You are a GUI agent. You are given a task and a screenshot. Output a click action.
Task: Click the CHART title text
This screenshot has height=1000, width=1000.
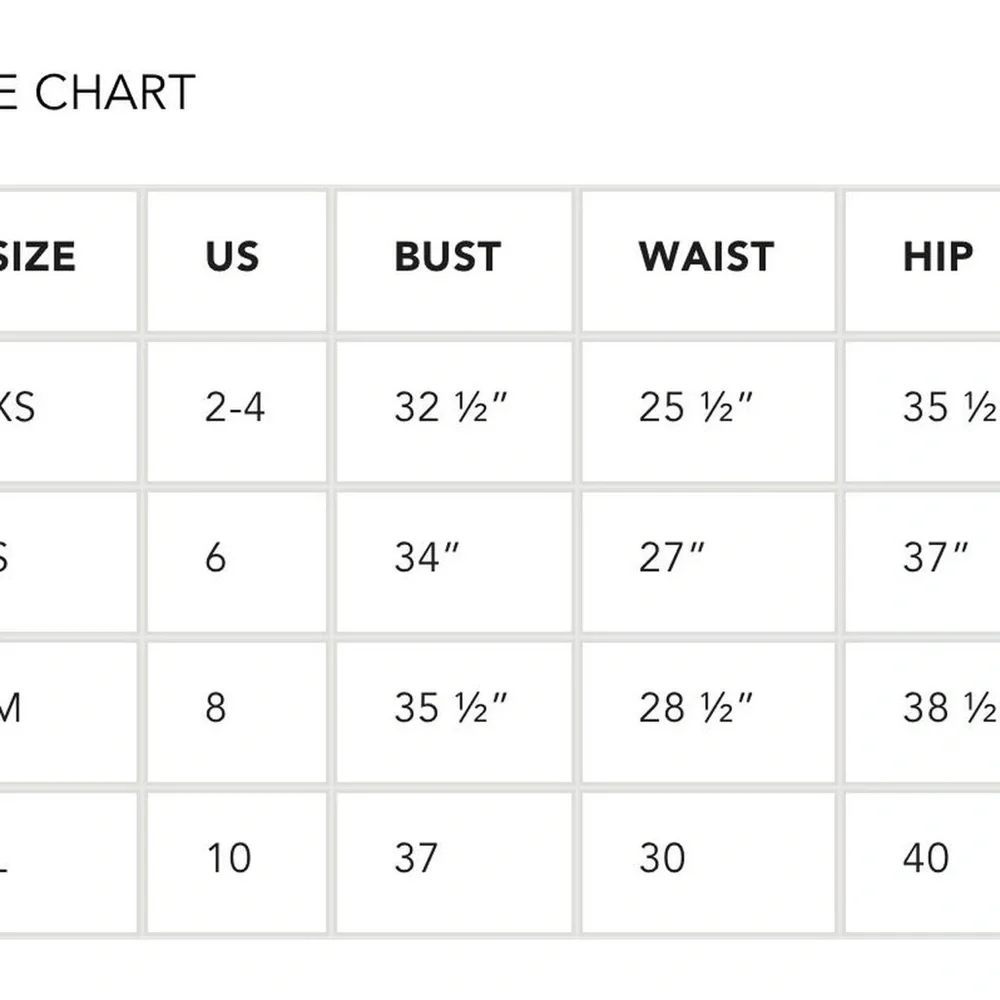click(x=115, y=93)
